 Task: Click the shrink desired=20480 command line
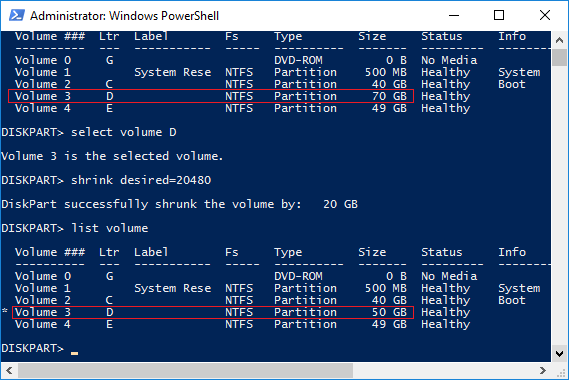[106, 180]
